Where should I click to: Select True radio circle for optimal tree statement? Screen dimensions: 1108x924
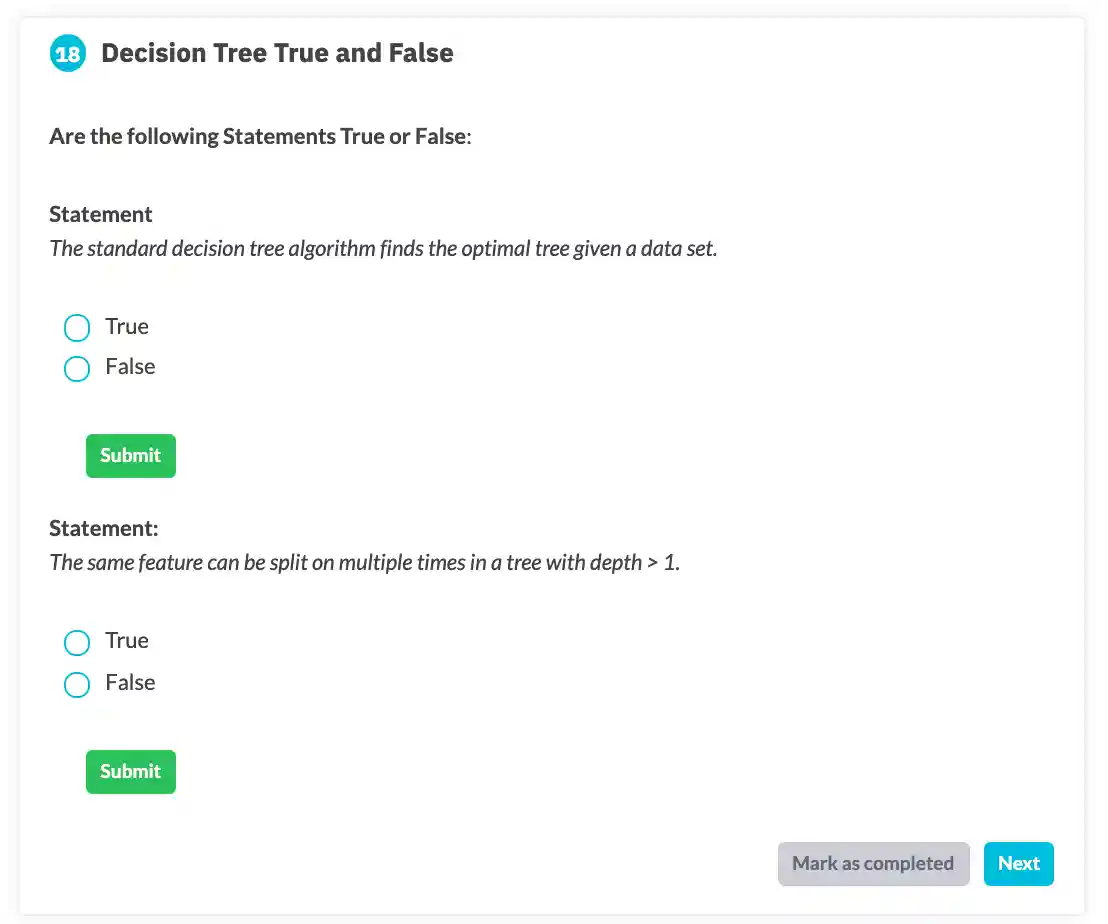77,328
